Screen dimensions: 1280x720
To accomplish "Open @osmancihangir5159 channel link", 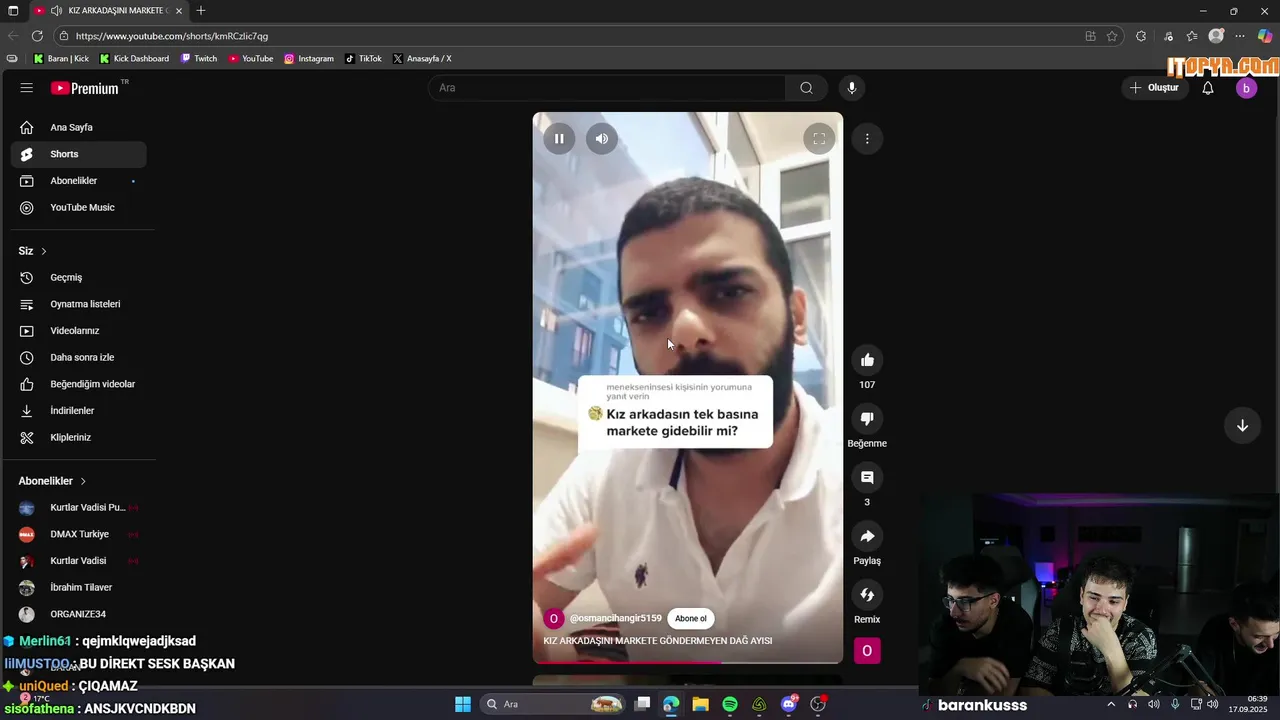I will pos(615,618).
